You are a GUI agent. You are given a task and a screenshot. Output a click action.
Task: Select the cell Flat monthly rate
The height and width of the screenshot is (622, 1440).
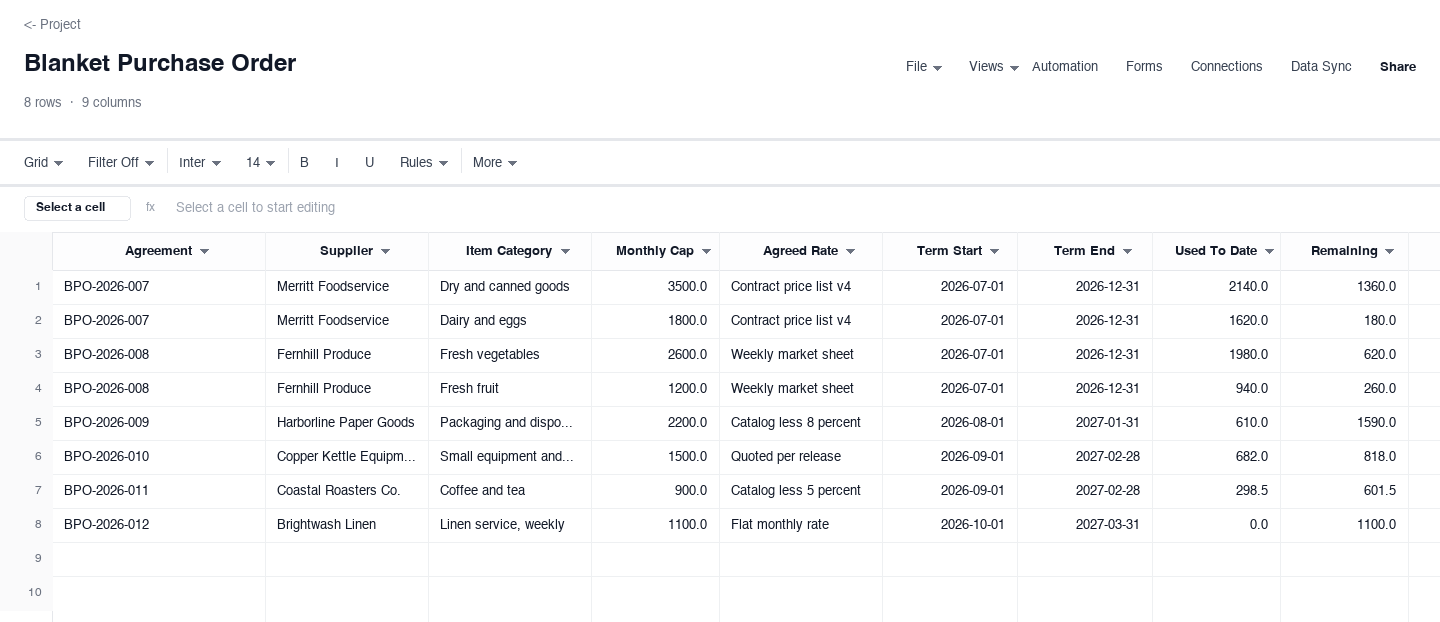[801, 525]
